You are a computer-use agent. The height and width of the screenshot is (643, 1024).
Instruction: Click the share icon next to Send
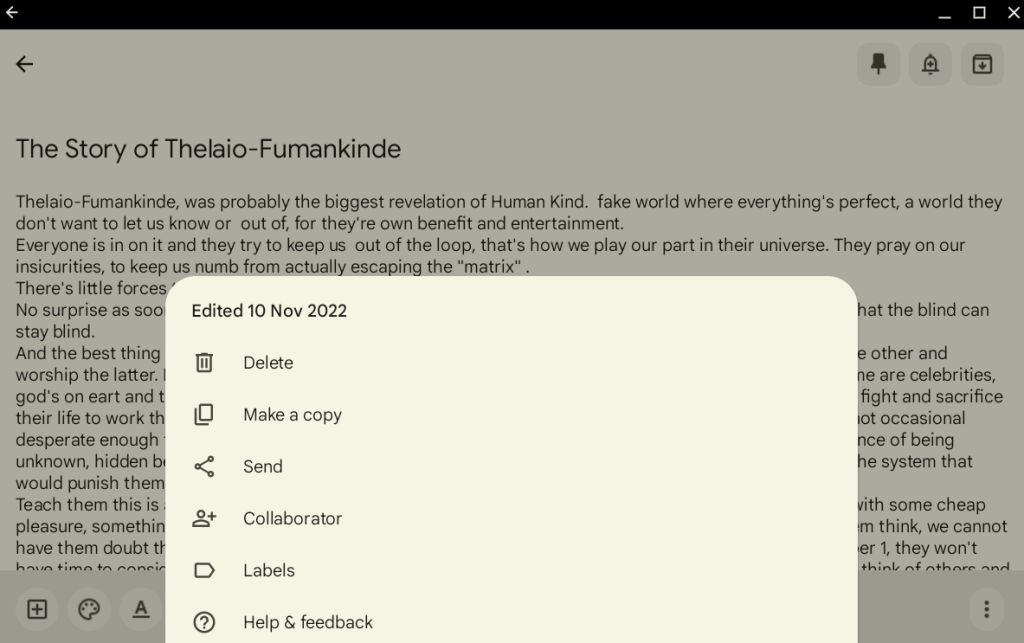click(x=204, y=467)
